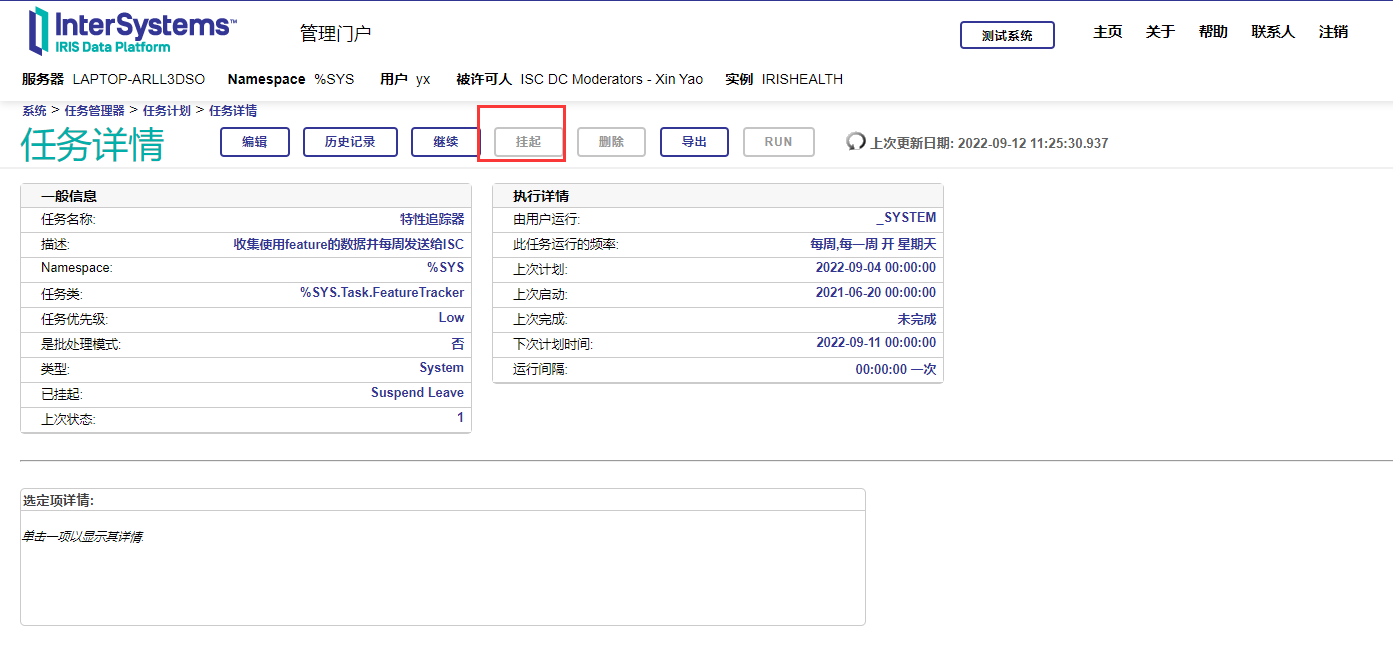Click the 挂起 button
Screen dimensions: 1393x654
(528, 142)
